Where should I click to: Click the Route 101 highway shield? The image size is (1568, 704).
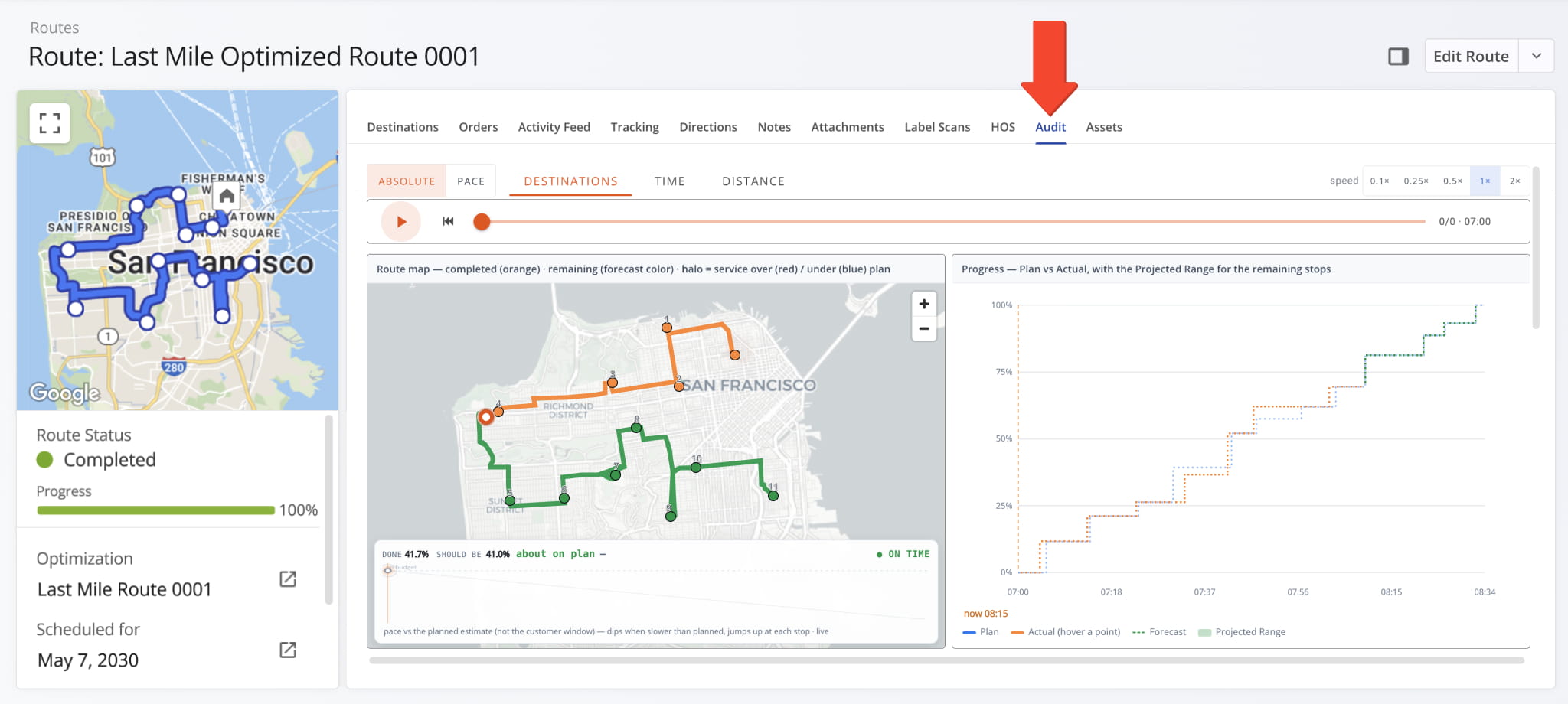[x=102, y=158]
